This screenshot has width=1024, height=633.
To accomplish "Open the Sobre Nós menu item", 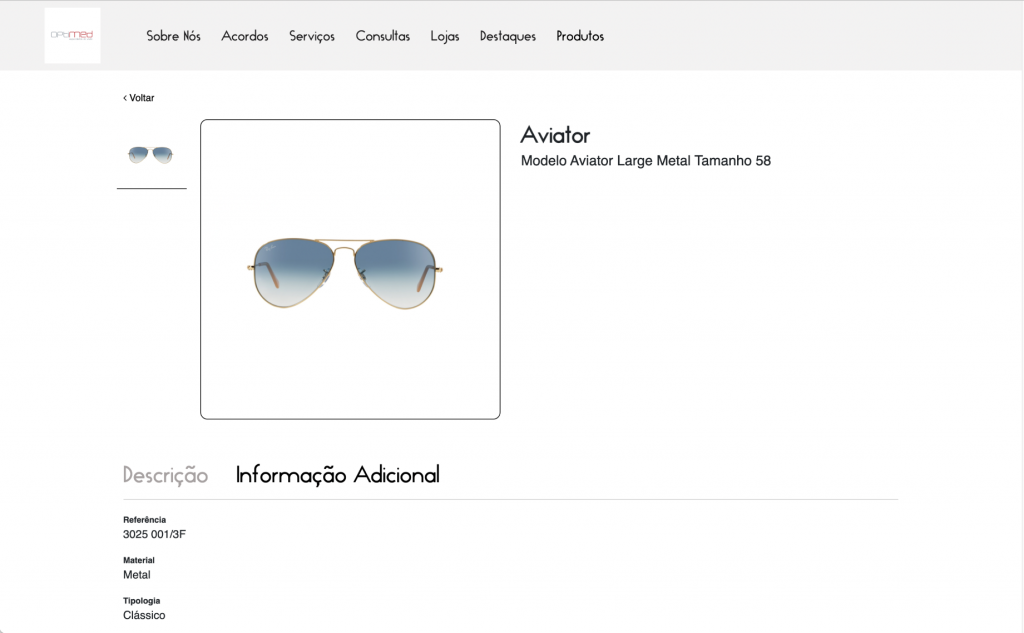I will coord(173,36).
